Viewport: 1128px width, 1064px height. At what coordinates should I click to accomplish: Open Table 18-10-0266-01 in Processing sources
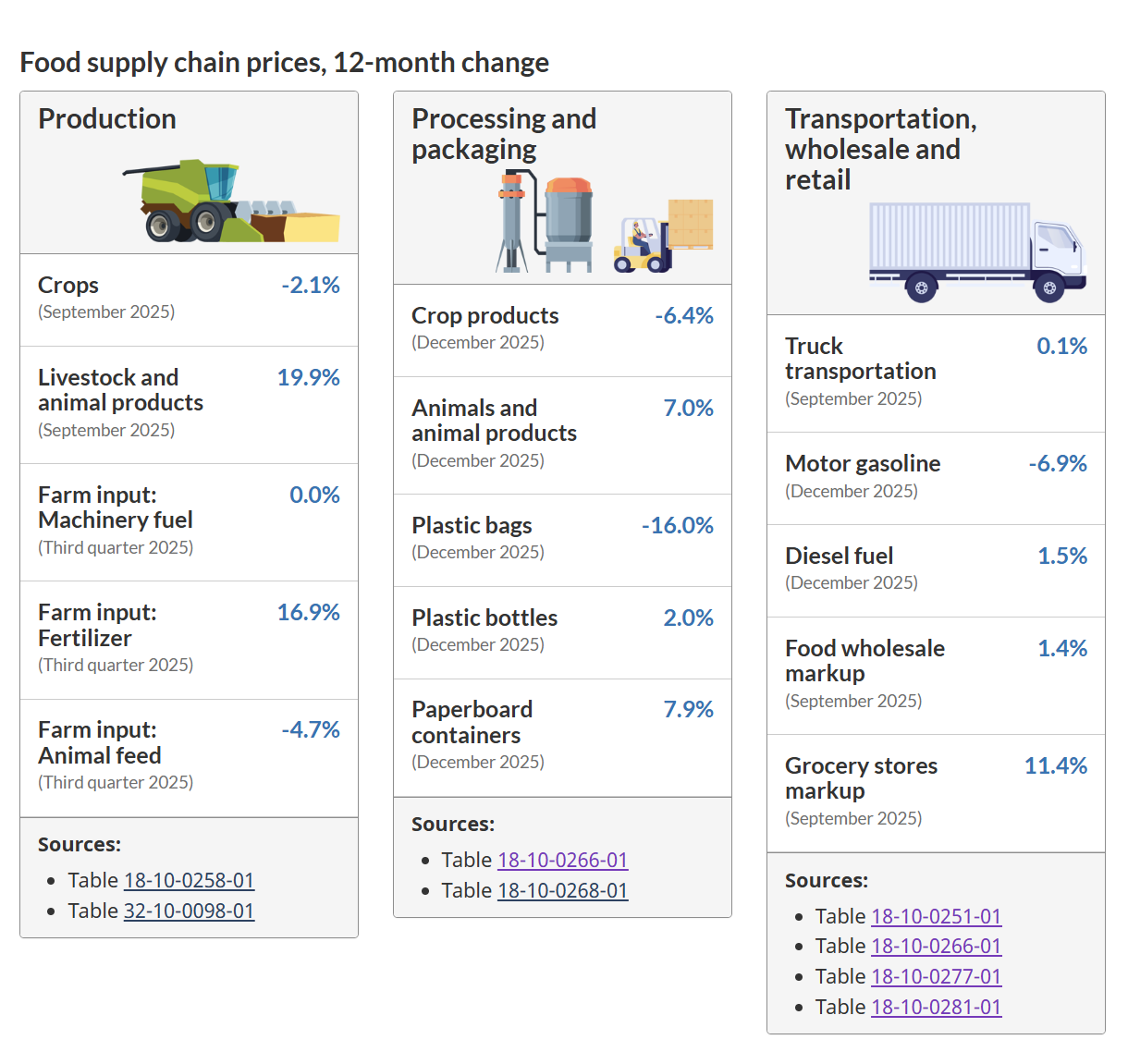point(562,860)
